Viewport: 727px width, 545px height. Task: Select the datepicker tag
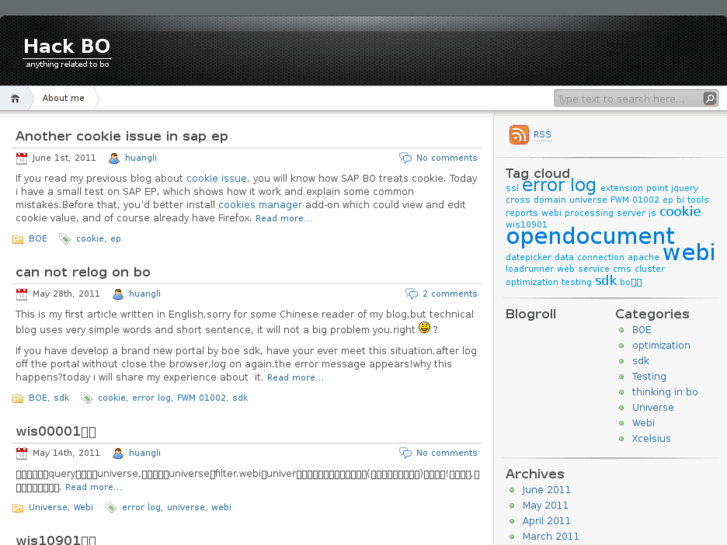tap(529, 257)
